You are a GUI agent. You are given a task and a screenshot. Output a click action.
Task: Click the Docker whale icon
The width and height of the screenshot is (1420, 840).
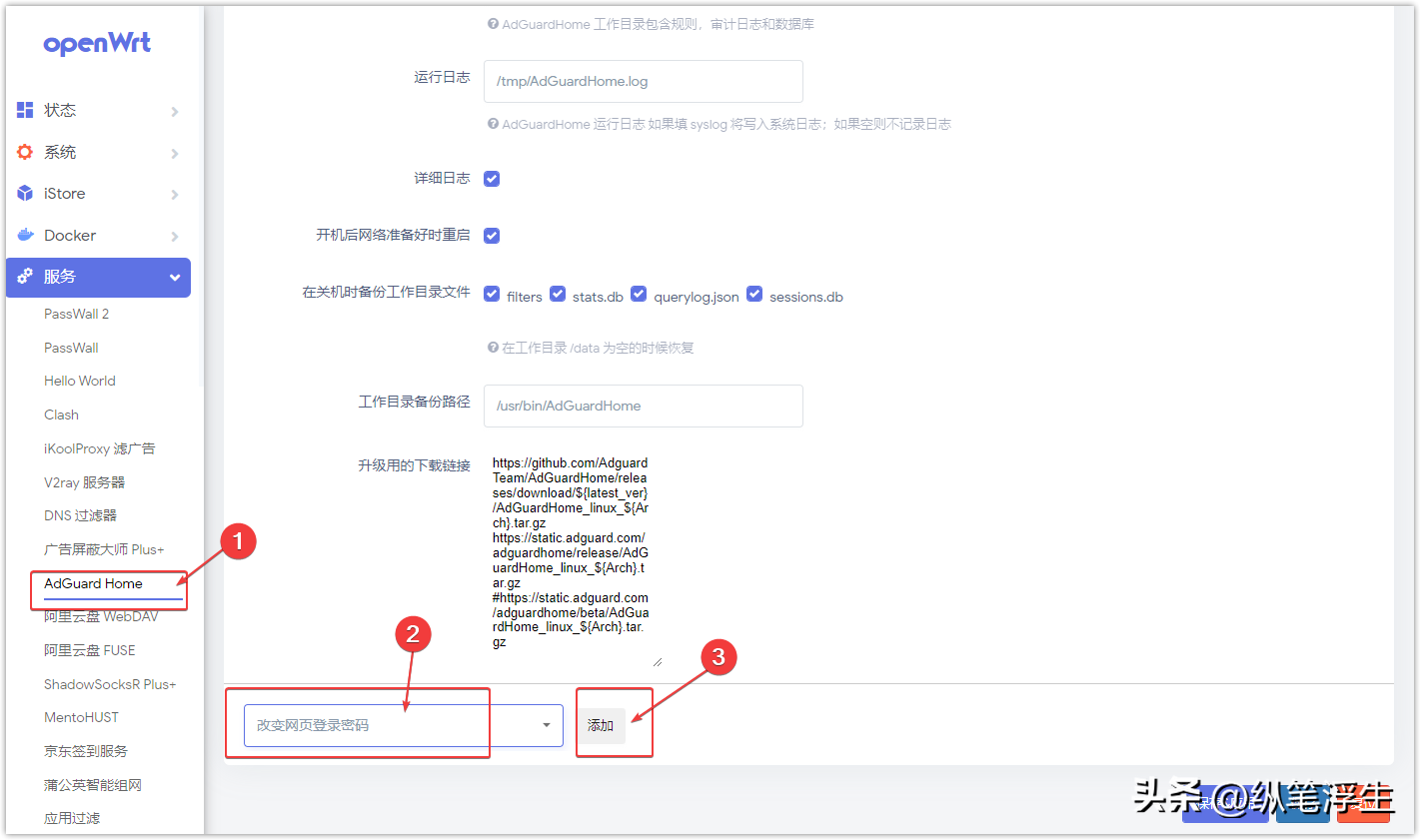coord(25,235)
